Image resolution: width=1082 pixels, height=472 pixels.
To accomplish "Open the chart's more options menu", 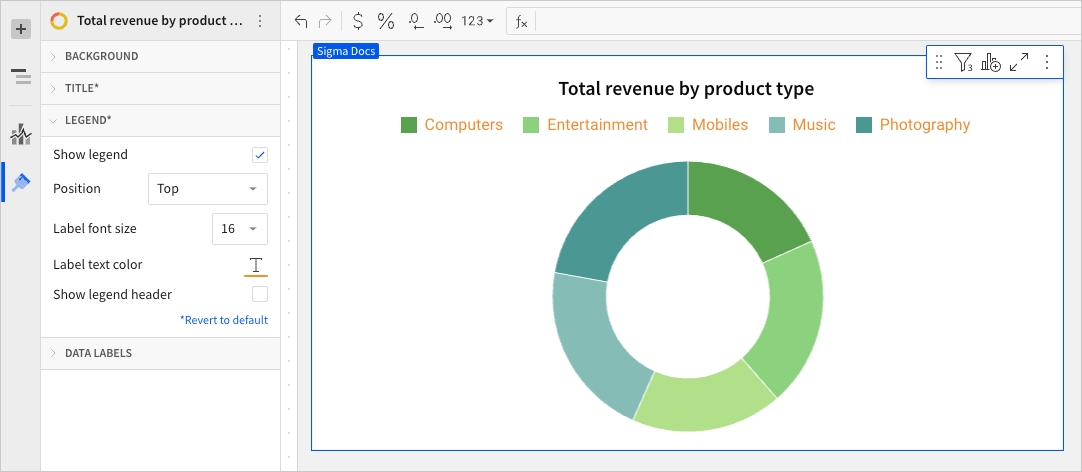I will pyautogui.click(x=1047, y=63).
